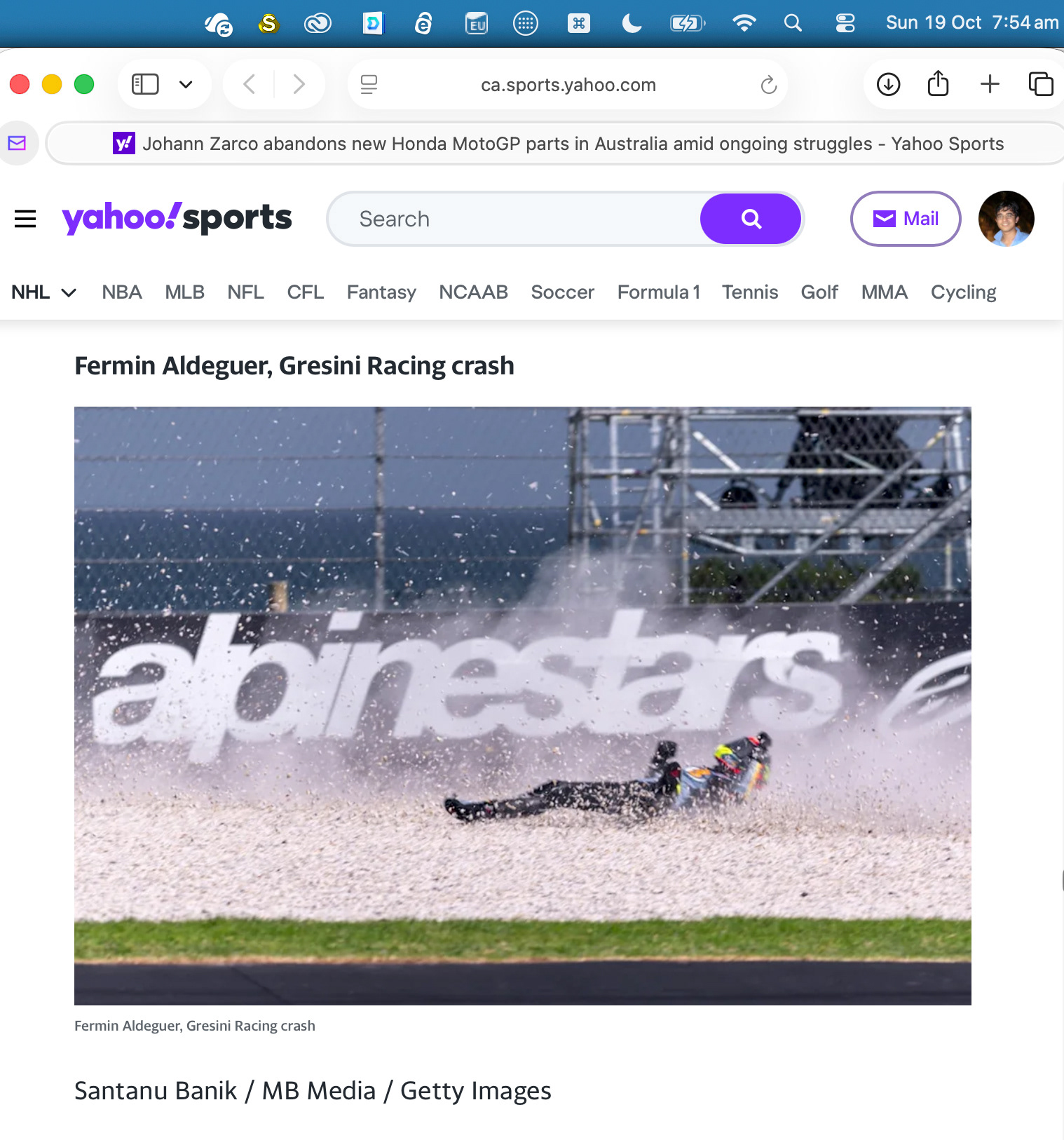1064x1140 pixels.
Task: Click the purple search magnifier button
Action: (x=751, y=219)
